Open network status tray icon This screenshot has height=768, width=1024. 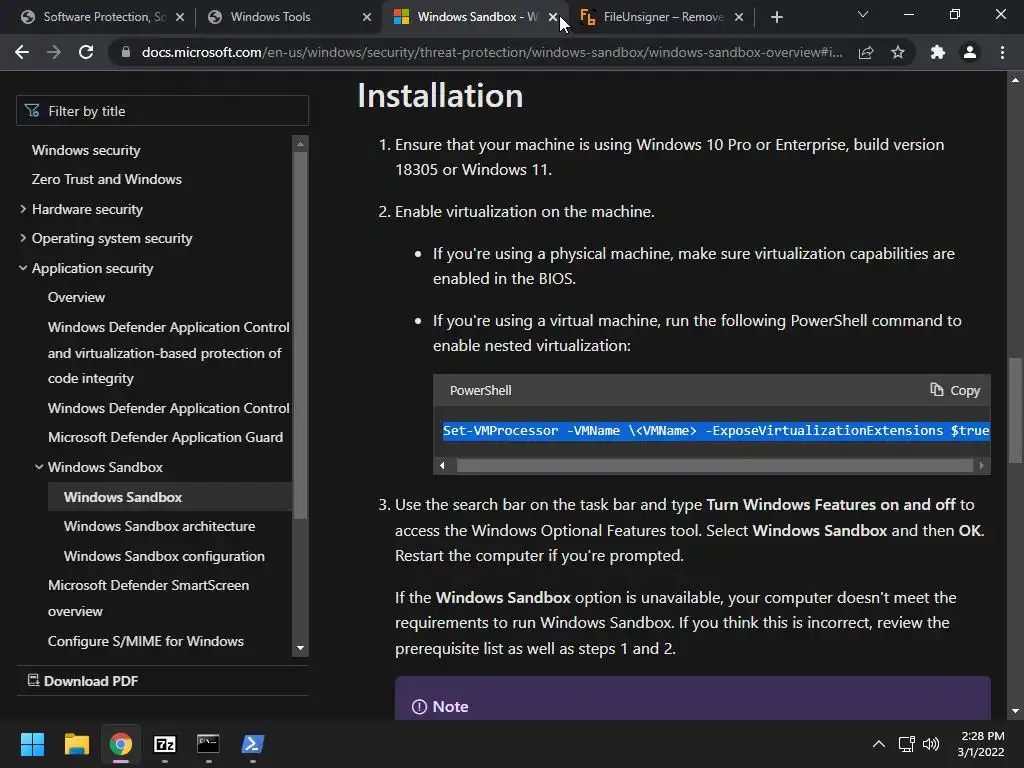click(906, 744)
